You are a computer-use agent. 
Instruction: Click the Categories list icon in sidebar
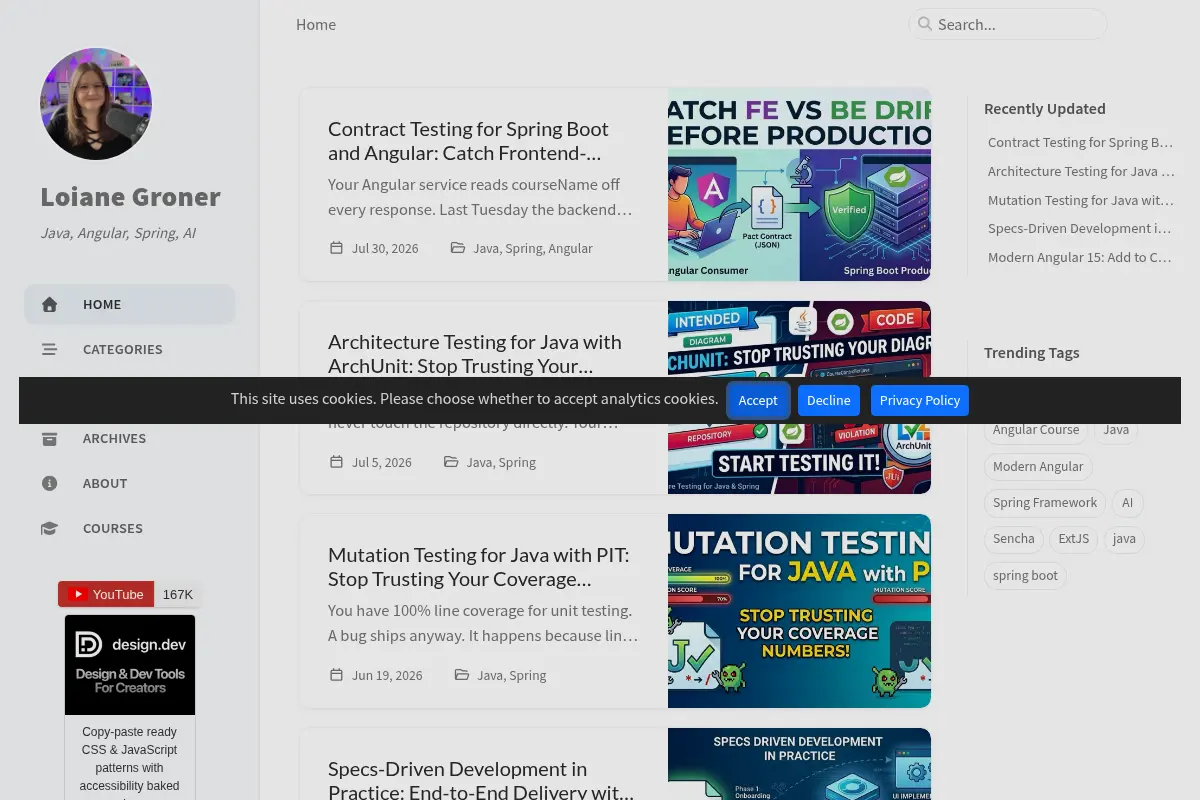(49, 350)
